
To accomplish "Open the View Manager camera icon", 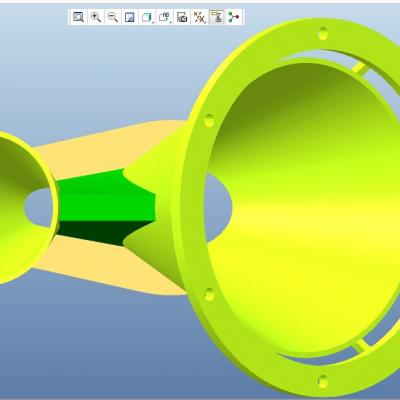I will tap(182, 17).
